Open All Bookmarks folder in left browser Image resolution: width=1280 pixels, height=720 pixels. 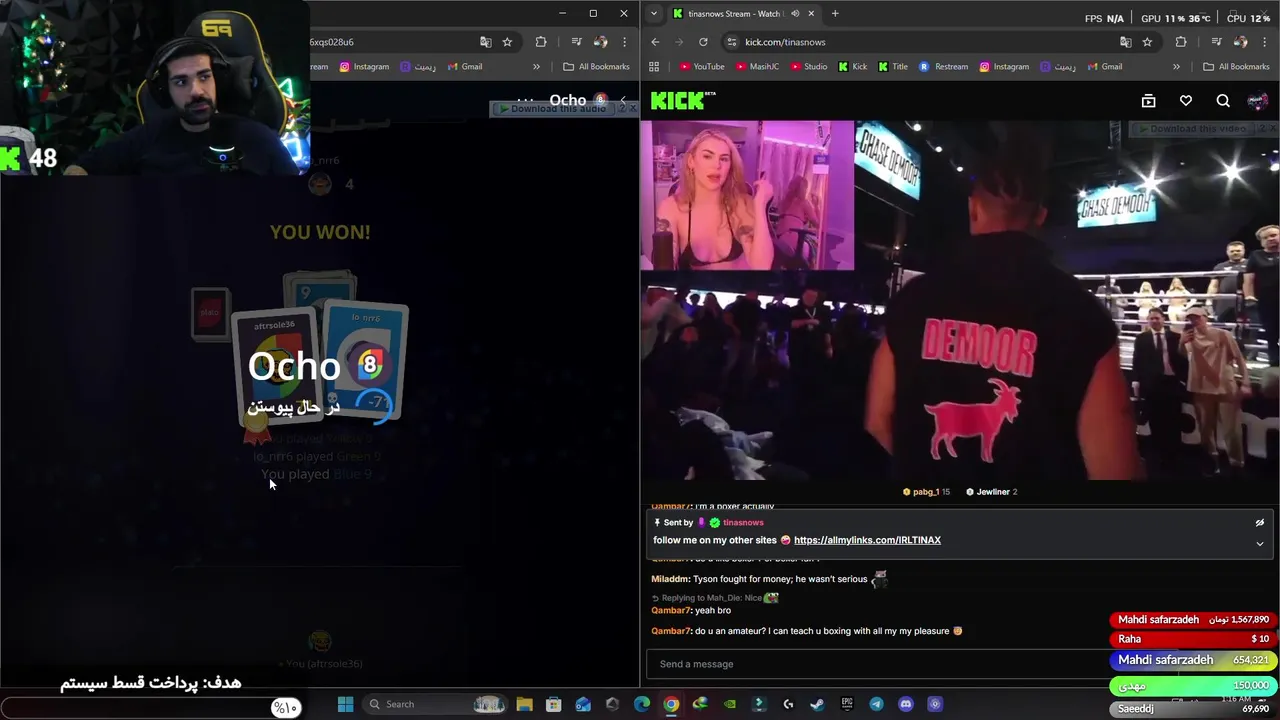[596, 67]
